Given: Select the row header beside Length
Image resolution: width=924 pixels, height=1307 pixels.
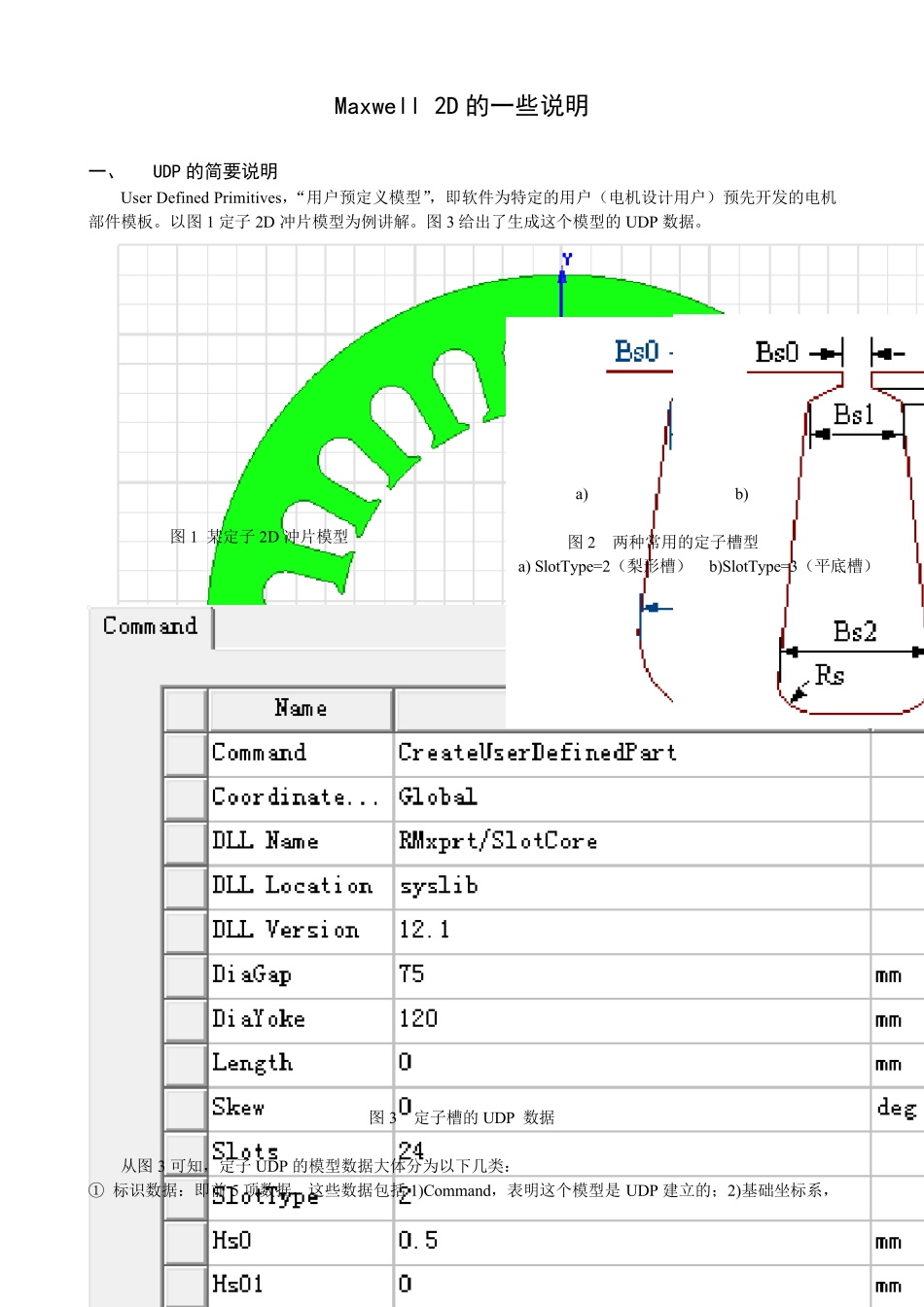Looking at the screenshot, I should (185, 1064).
